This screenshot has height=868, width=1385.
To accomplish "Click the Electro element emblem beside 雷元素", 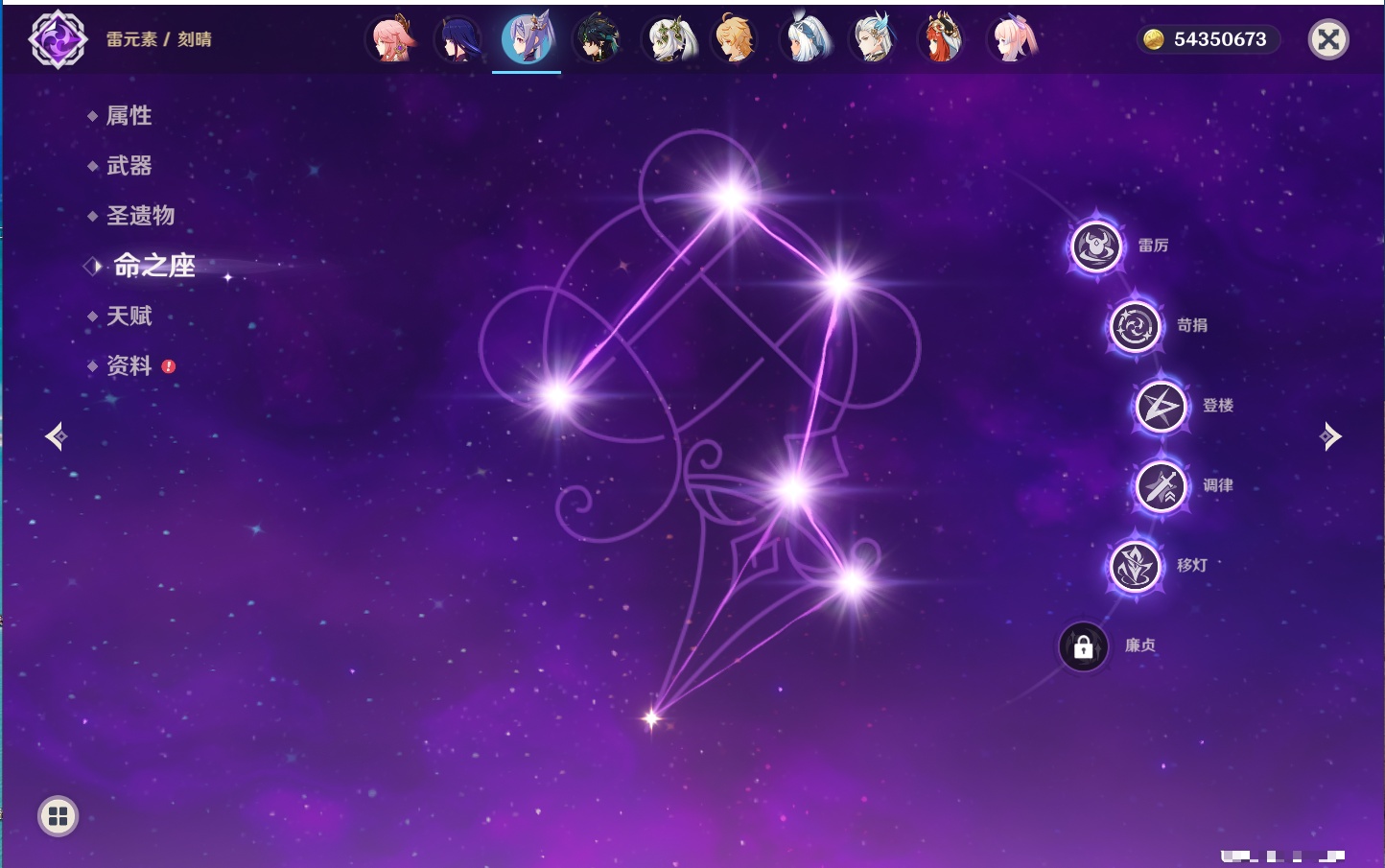I will pos(59,39).
